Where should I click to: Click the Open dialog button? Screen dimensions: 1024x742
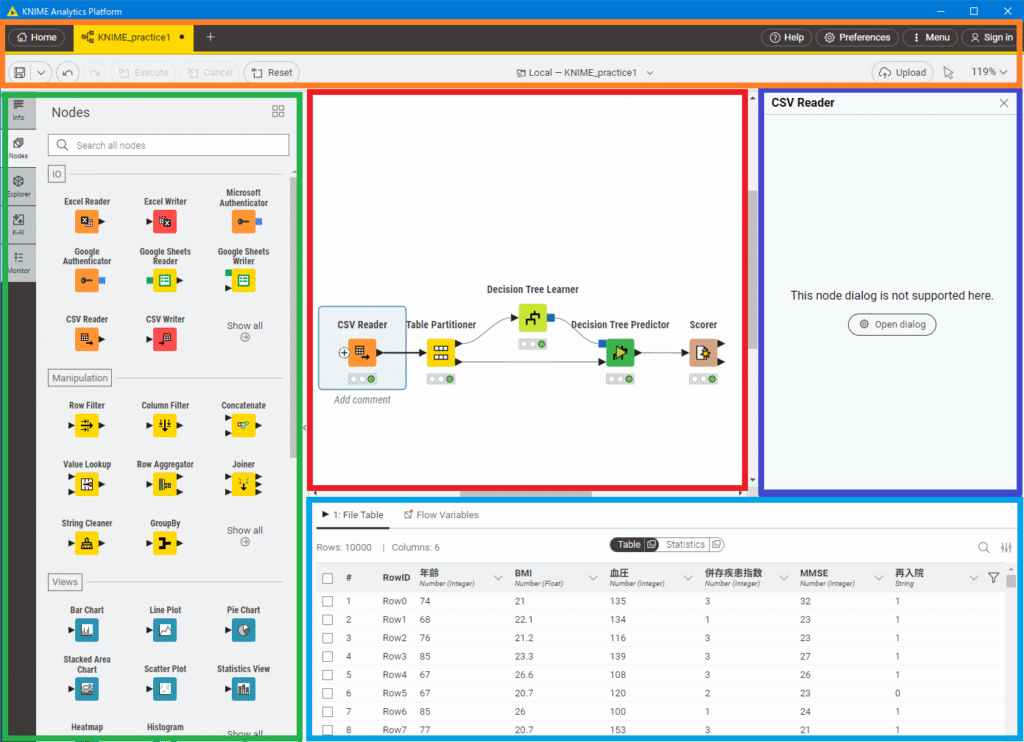coord(892,324)
